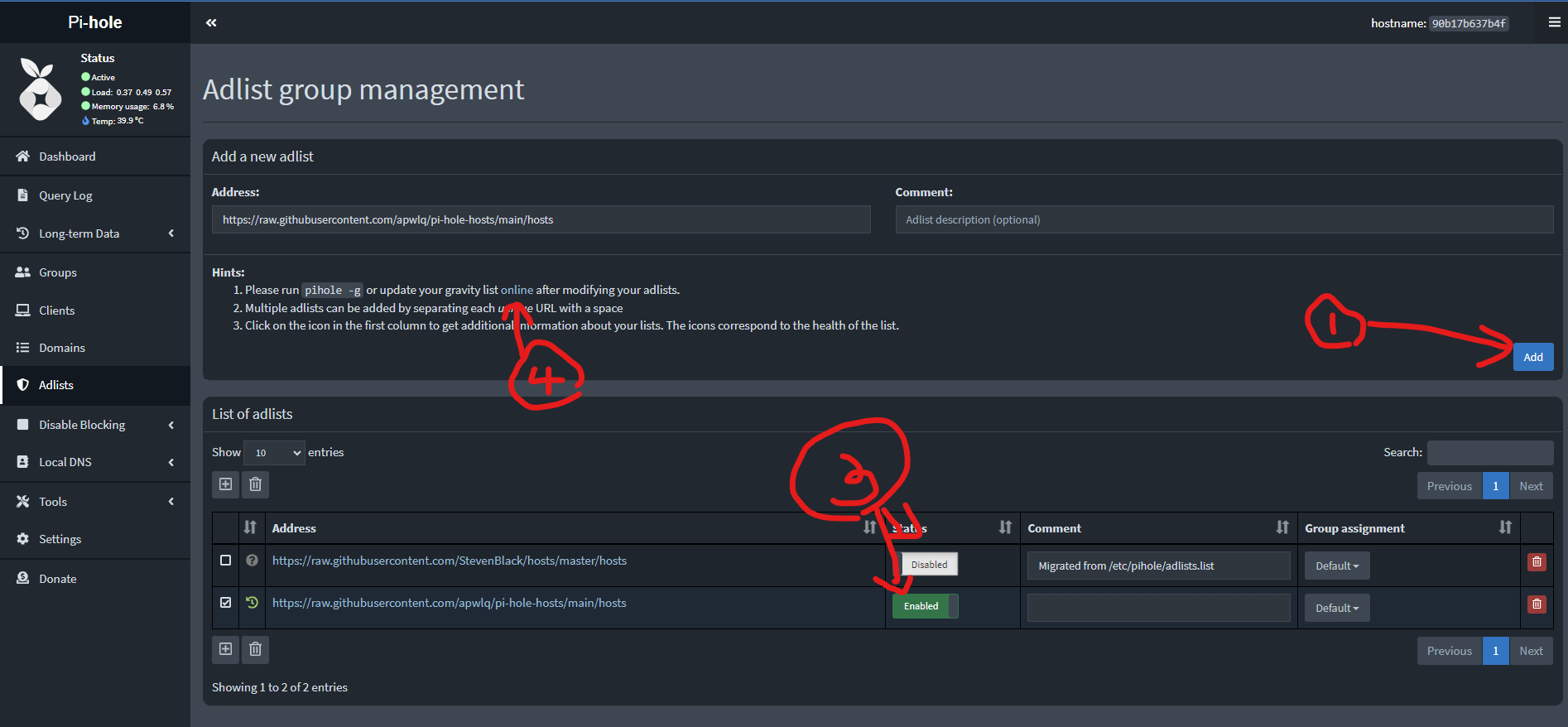The image size is (1568, 727).
Task: Open the hamburger menu at top right
Action: [1554, 22]
